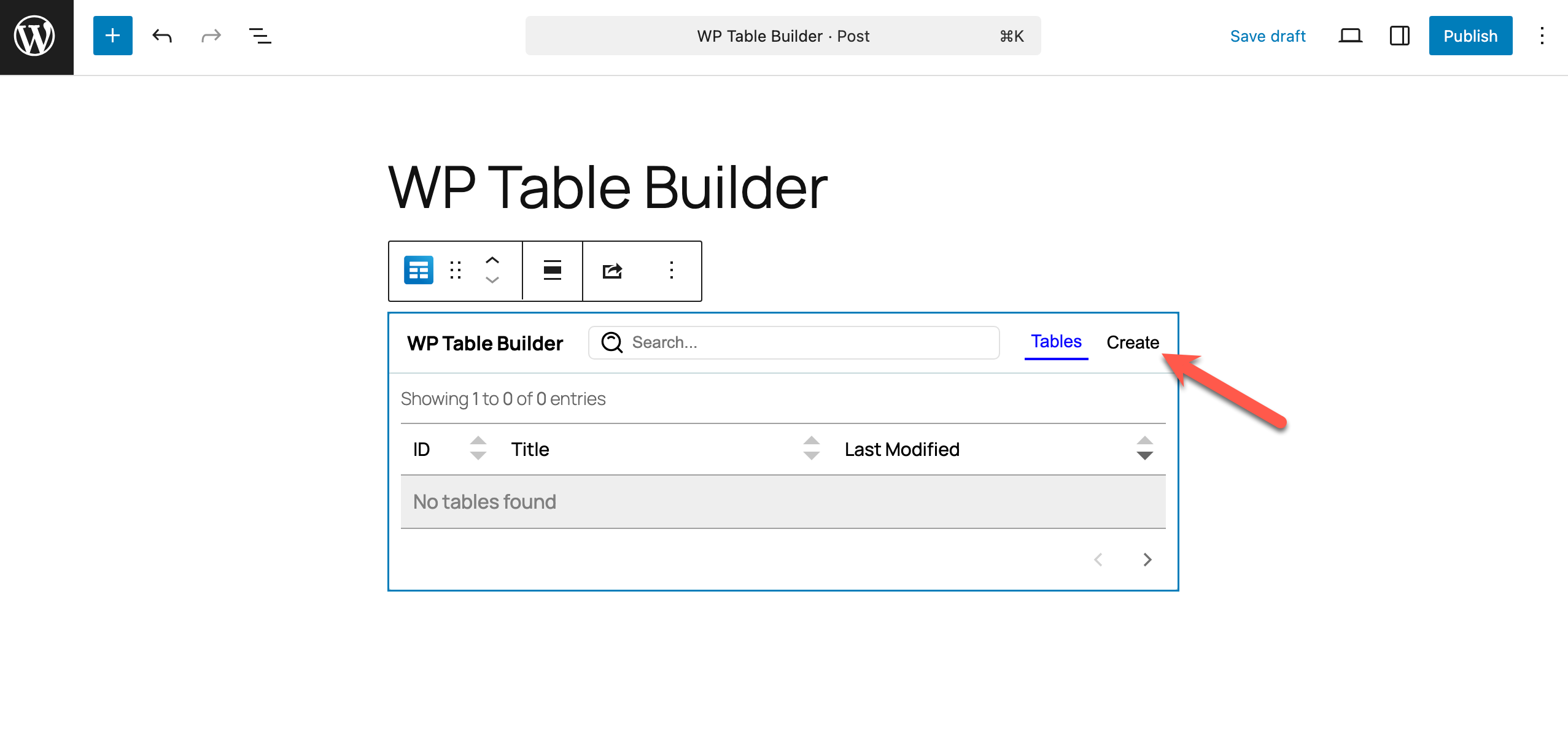Open the top-right options three-dot menu

coord(1542,36)
